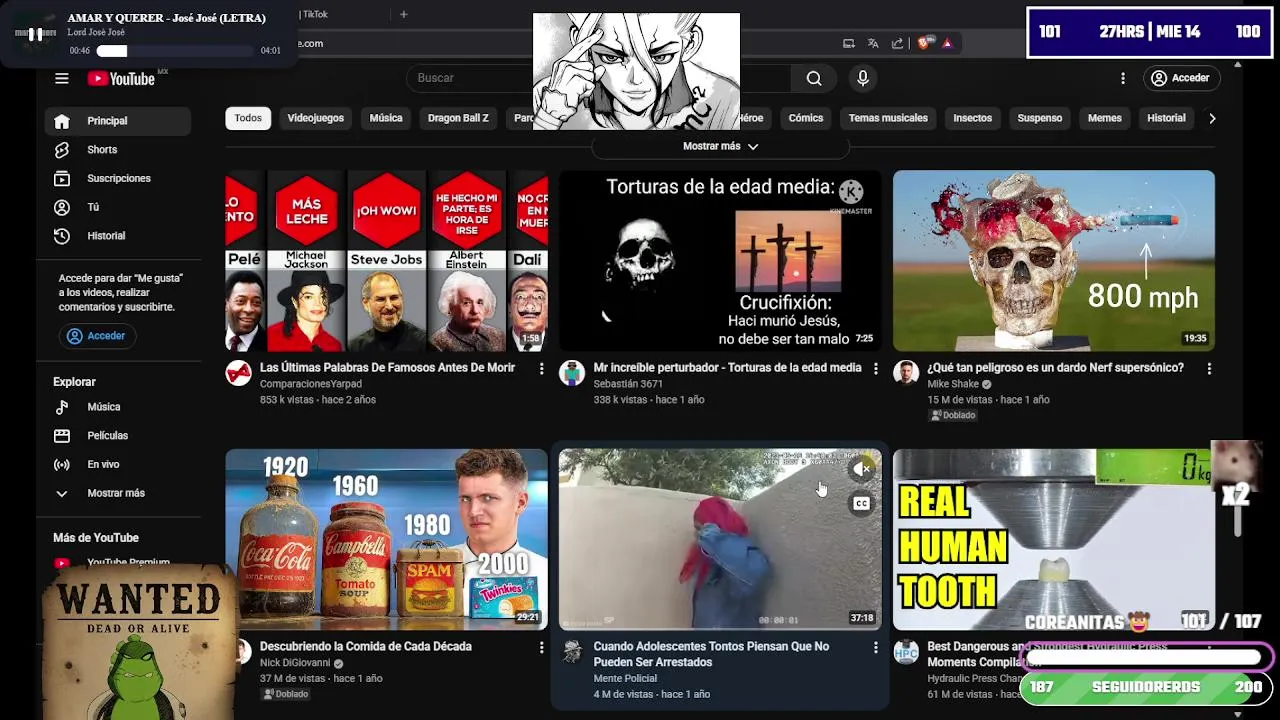Pause the AMAR Y QUERER song
The height and width of the screenshot is (720, 1280).
(35, 33)
